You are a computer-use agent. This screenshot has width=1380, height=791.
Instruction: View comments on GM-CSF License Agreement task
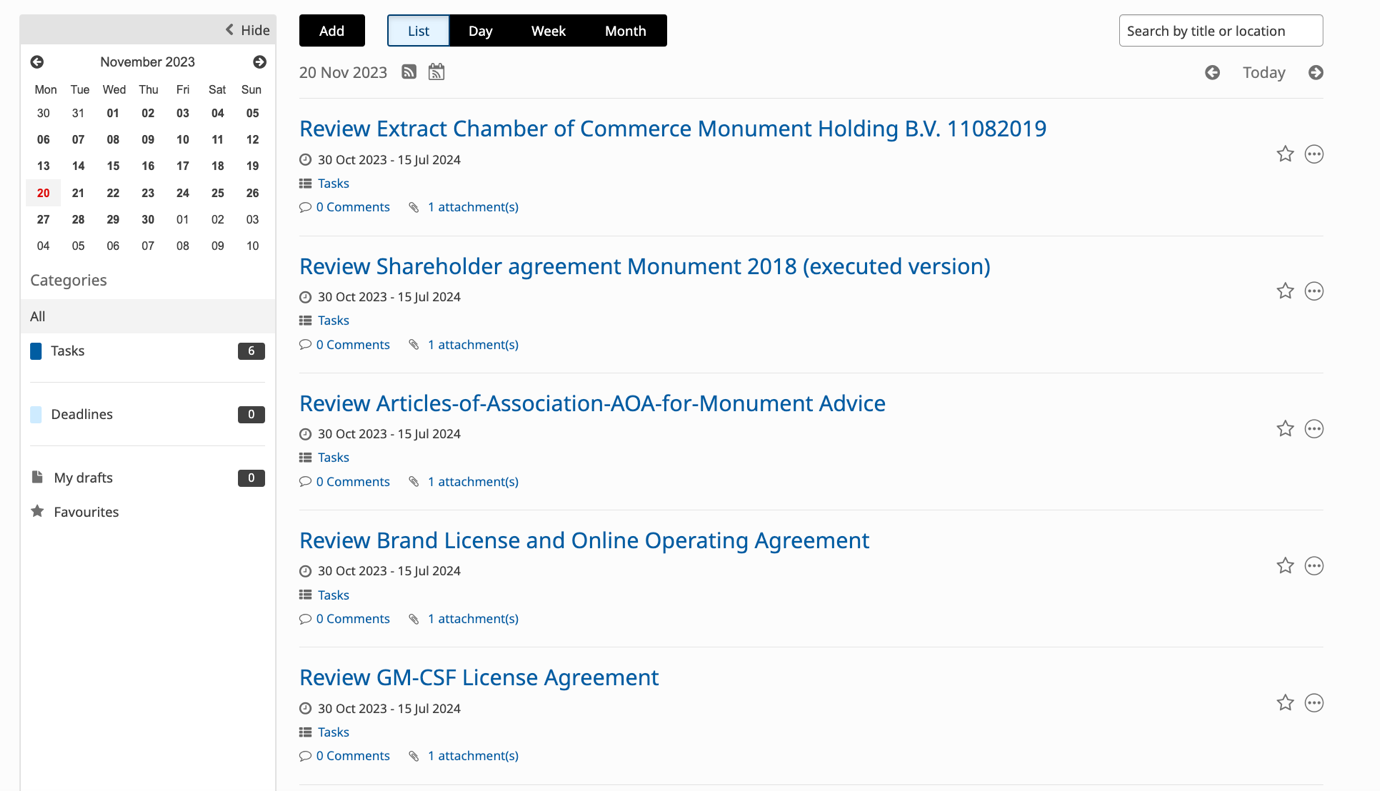(x=353, y=755)
